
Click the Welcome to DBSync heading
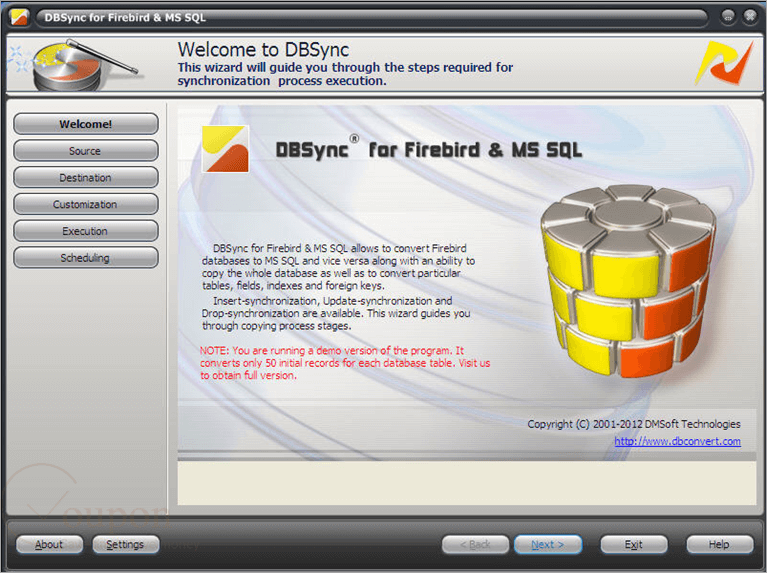pyautogui.click(x=263, y=49)
